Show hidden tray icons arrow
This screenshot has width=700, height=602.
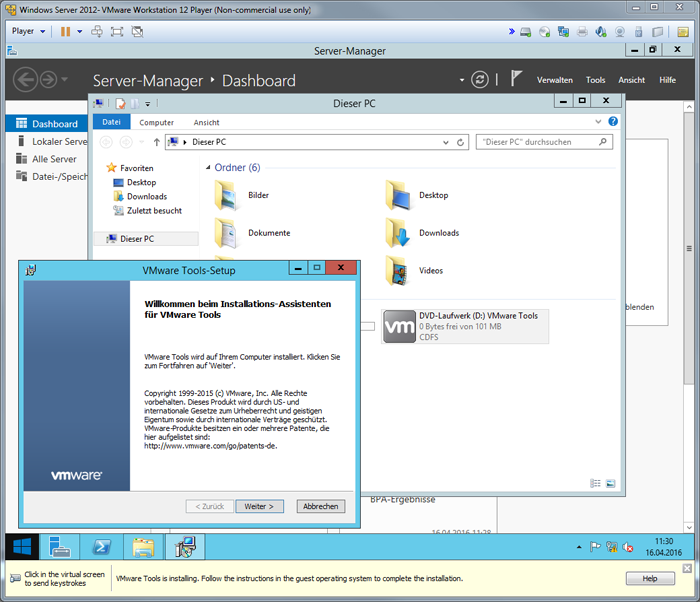coord(579,547)
